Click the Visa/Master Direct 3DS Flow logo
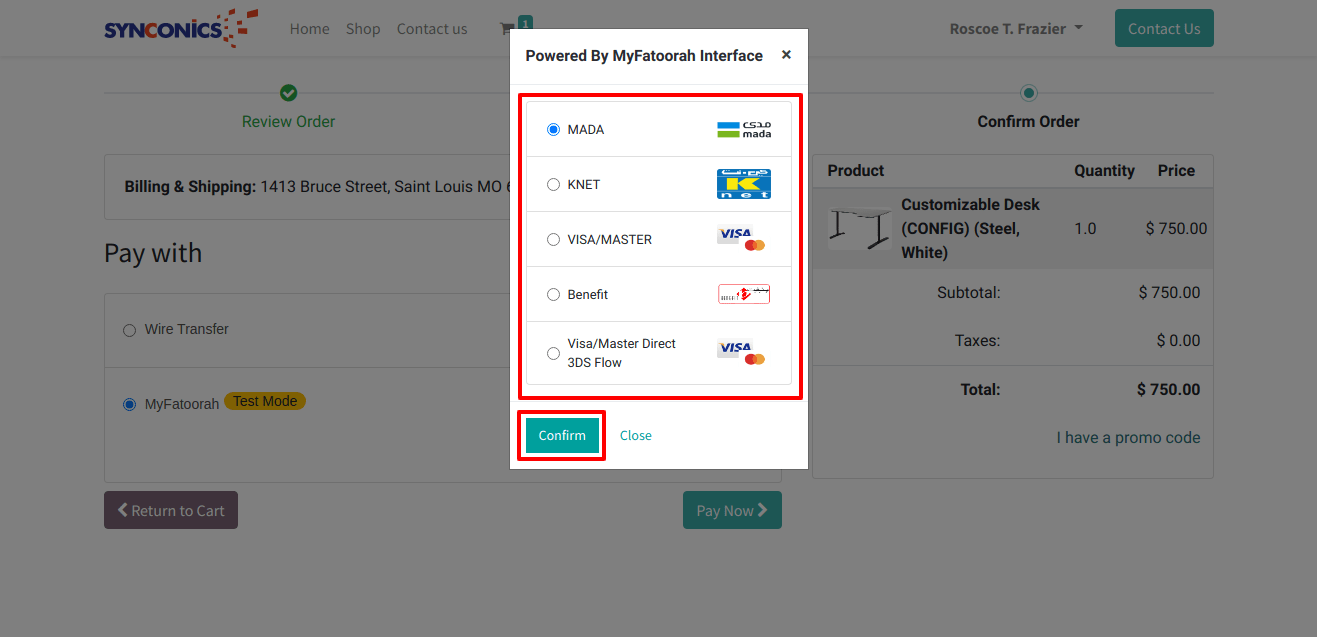Viewport: 1317px width, 637px height. click(x=742, y=353)
